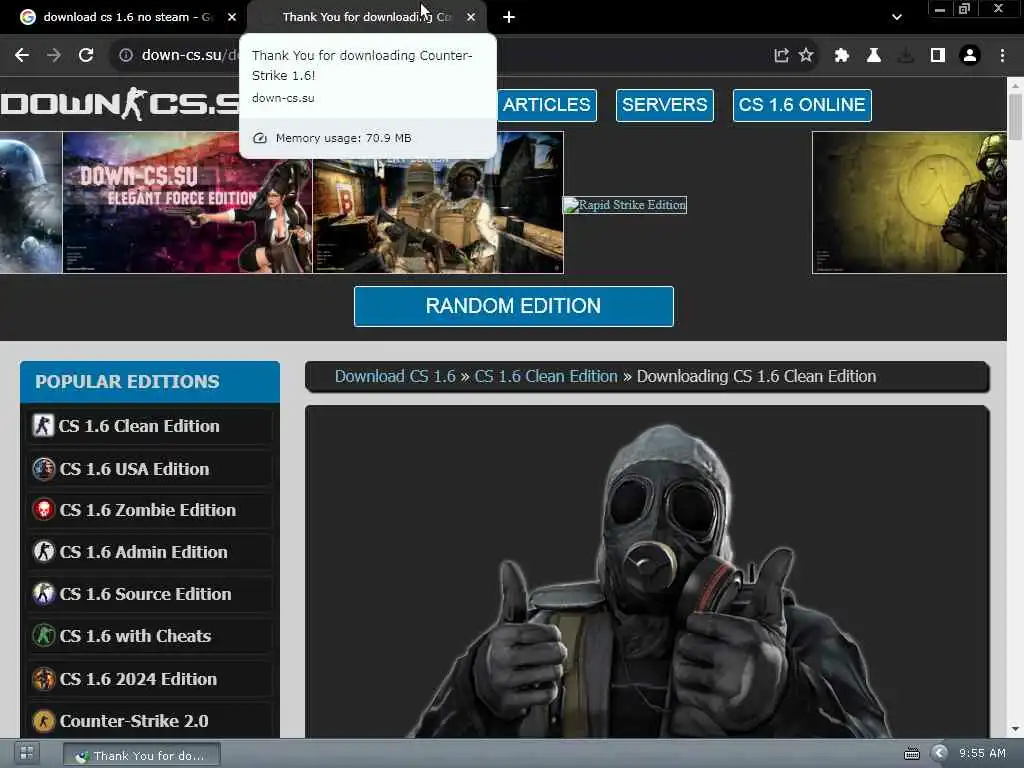This screenshot has width=1024, height=768.
Task: Open the taskbar start menu icon
Action: click(27, 754)
